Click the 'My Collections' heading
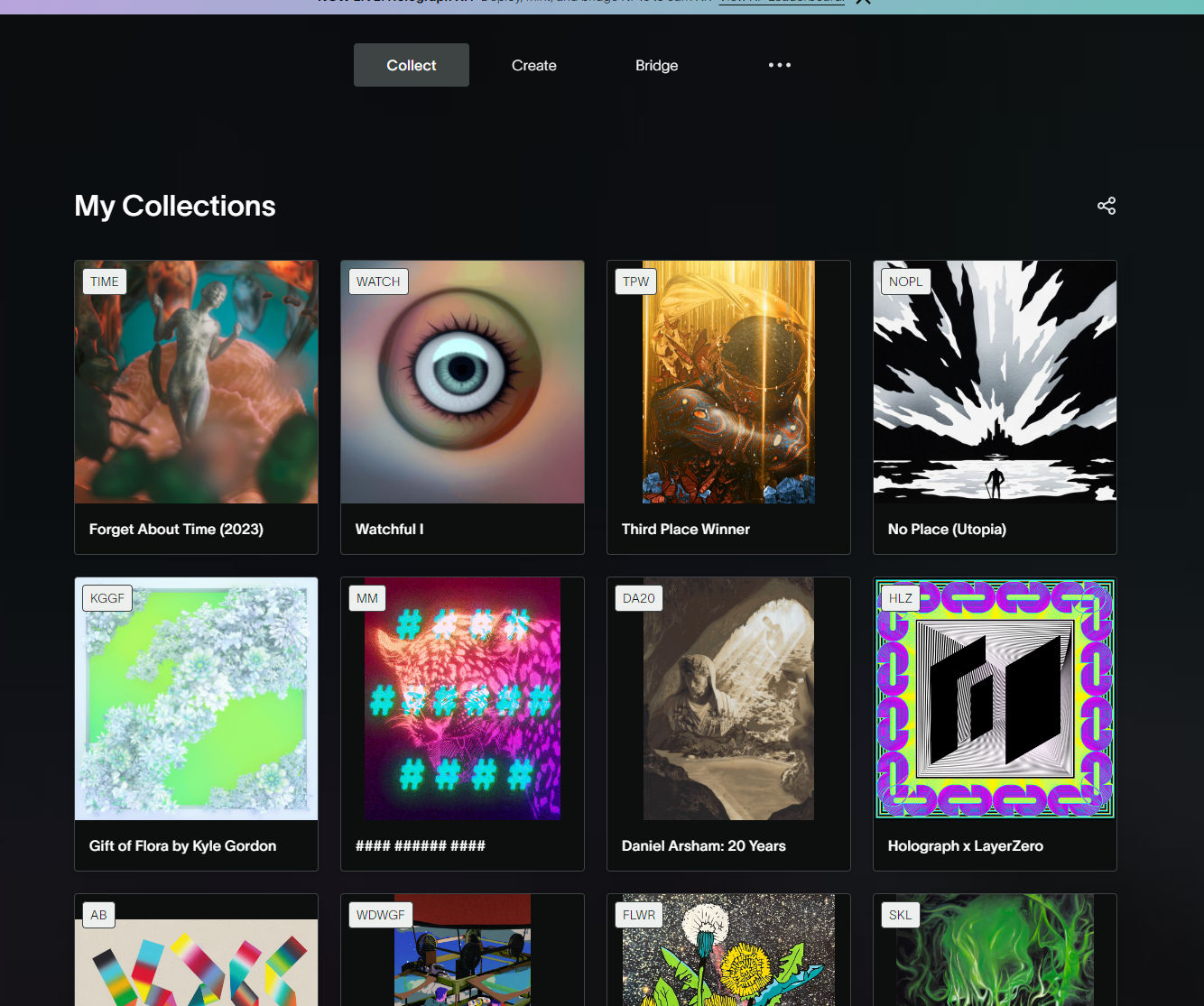1204x1006 pixels. click(x=175, y=206)
